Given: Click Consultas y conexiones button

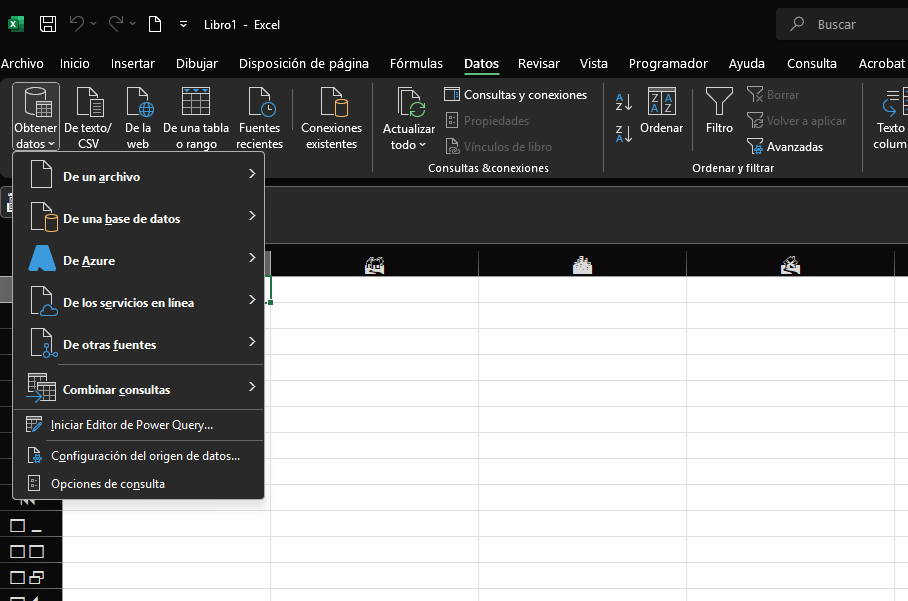Looking at the screenshot, I should [516, 95].
